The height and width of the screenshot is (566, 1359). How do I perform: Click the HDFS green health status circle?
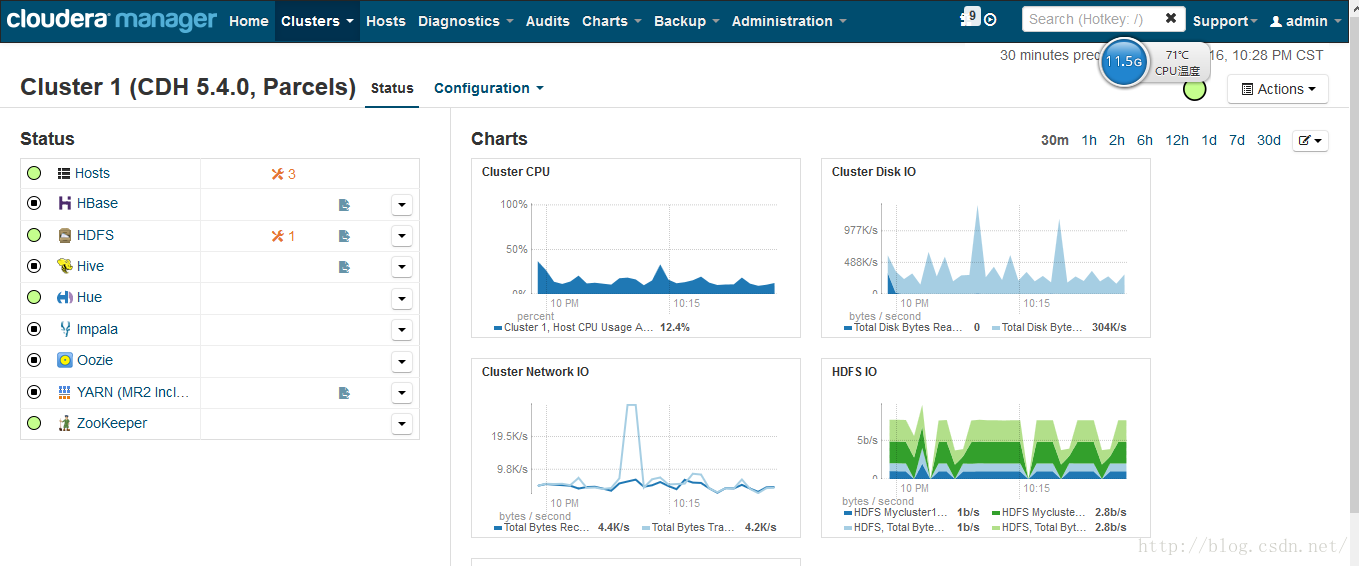(x=34, y=235)
